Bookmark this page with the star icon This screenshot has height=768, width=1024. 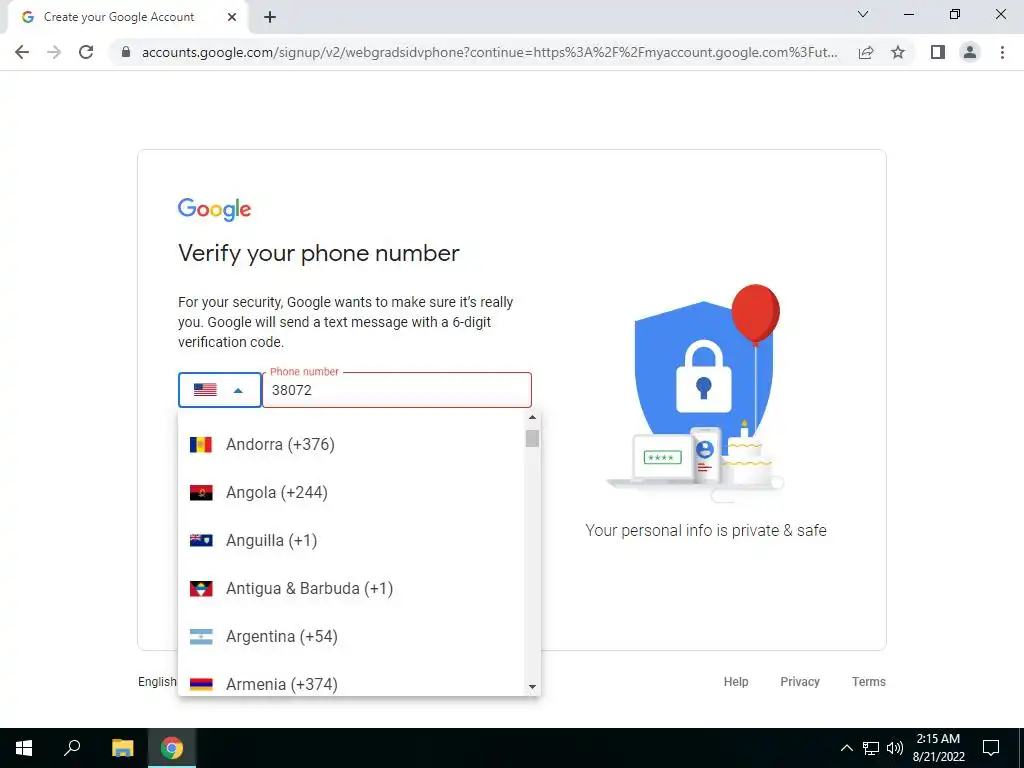click(x=898, y=52)
